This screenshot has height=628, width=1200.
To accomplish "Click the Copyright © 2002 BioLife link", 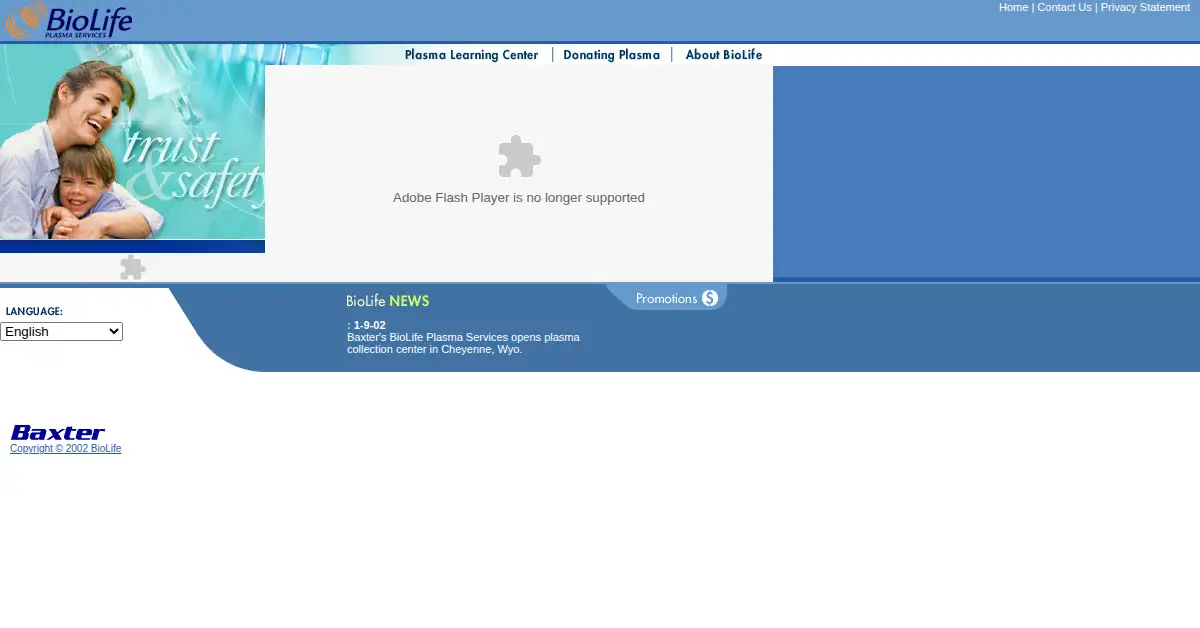I will [x=65, y=449].
